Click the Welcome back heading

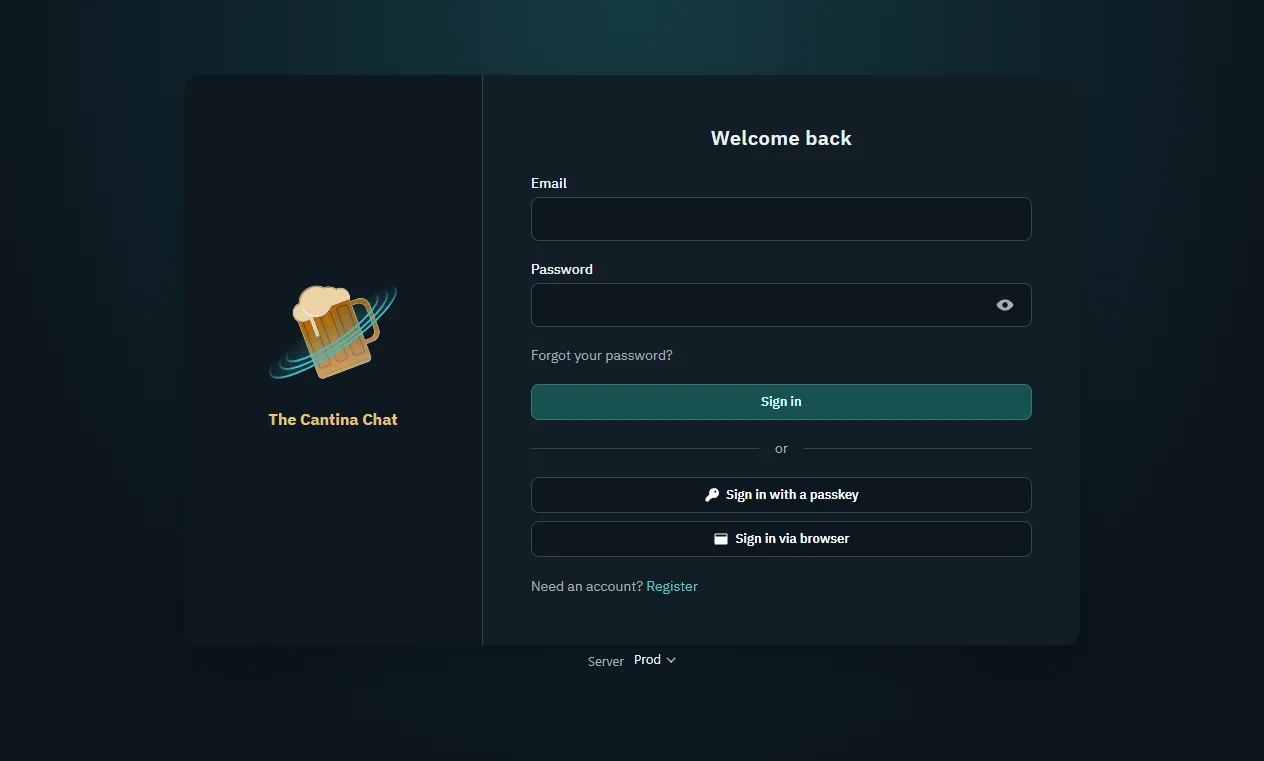(x=781, y=138)
